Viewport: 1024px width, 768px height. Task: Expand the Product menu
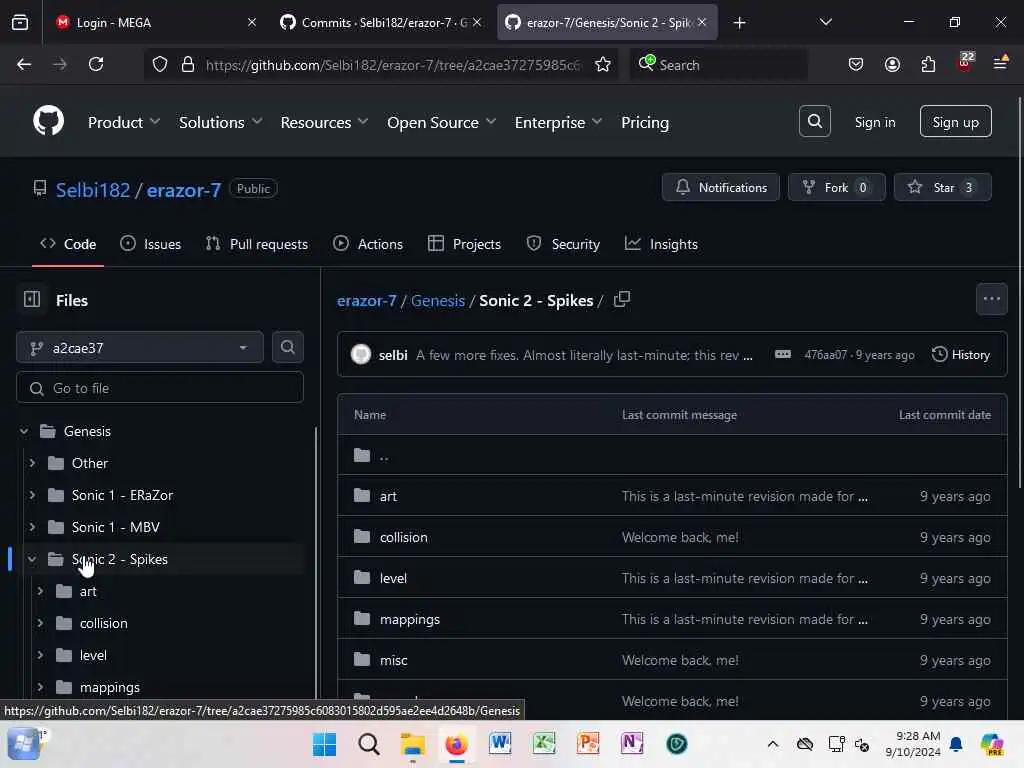click(123, 122)
